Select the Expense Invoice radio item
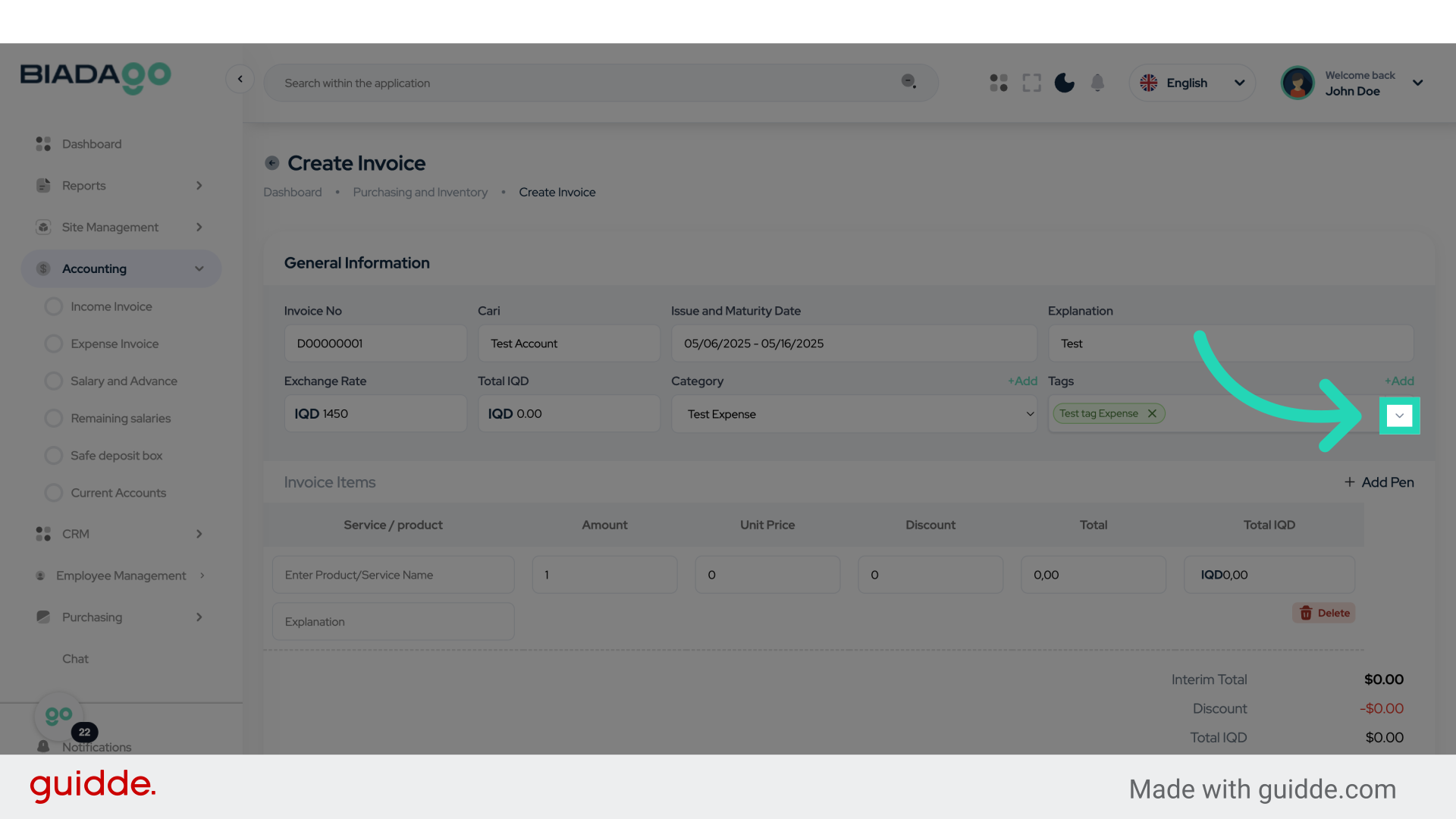The height and width of the screenshot is (819, 1456). pyautogui.click(x=54, y=344)
